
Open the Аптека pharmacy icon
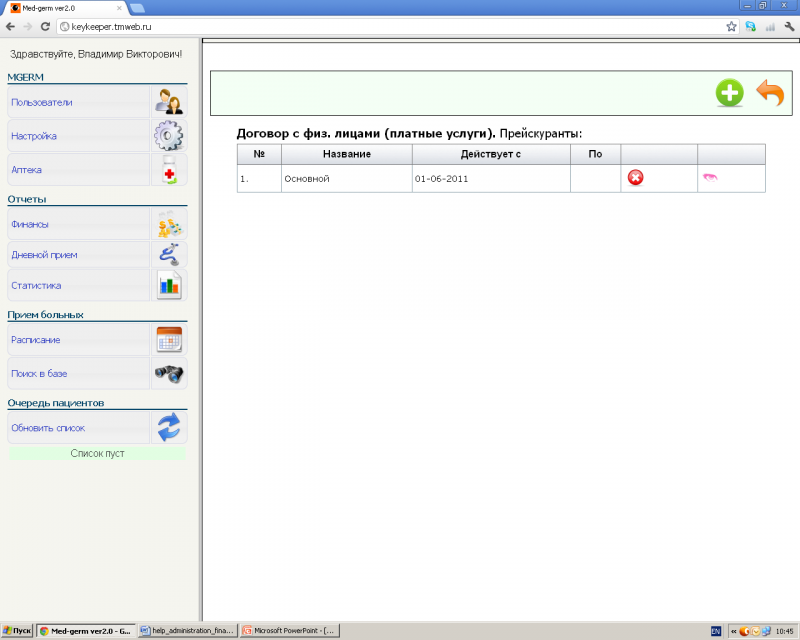[168, 170]
